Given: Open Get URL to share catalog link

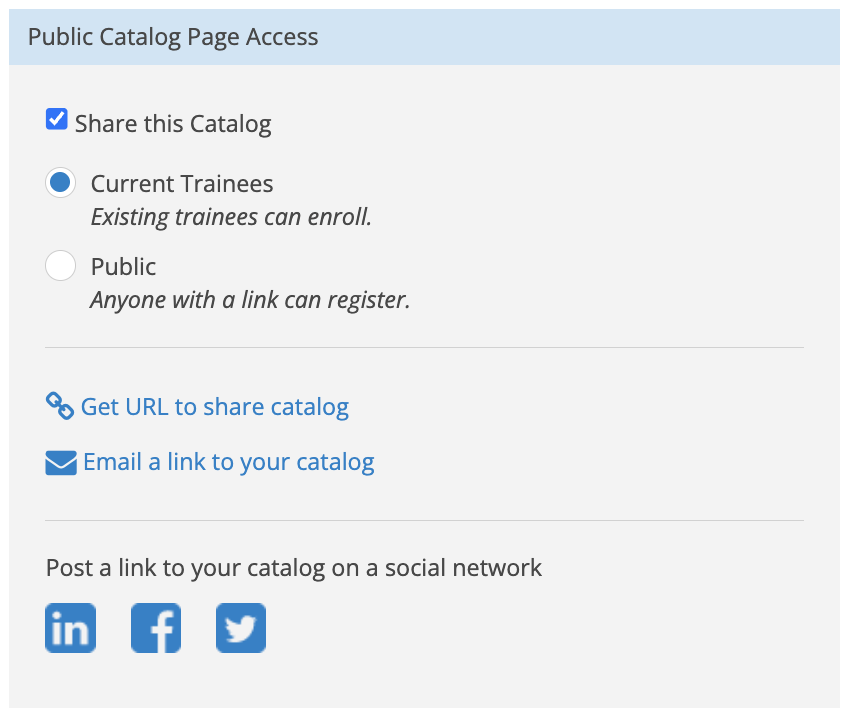Looking at the screenshot, I should [x=215, y=406].
